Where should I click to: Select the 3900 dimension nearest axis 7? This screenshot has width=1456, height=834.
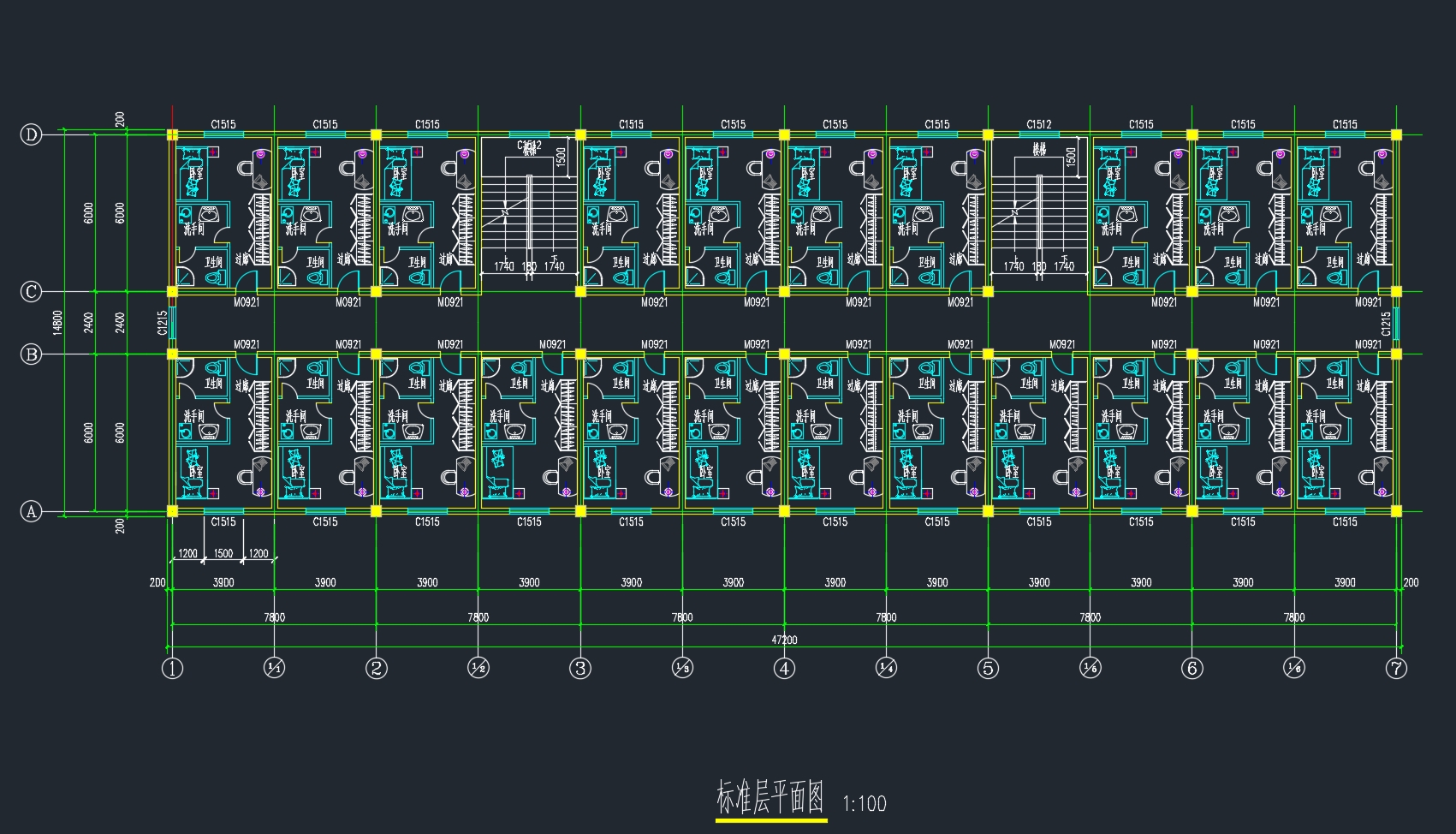tap(1345, 582)
